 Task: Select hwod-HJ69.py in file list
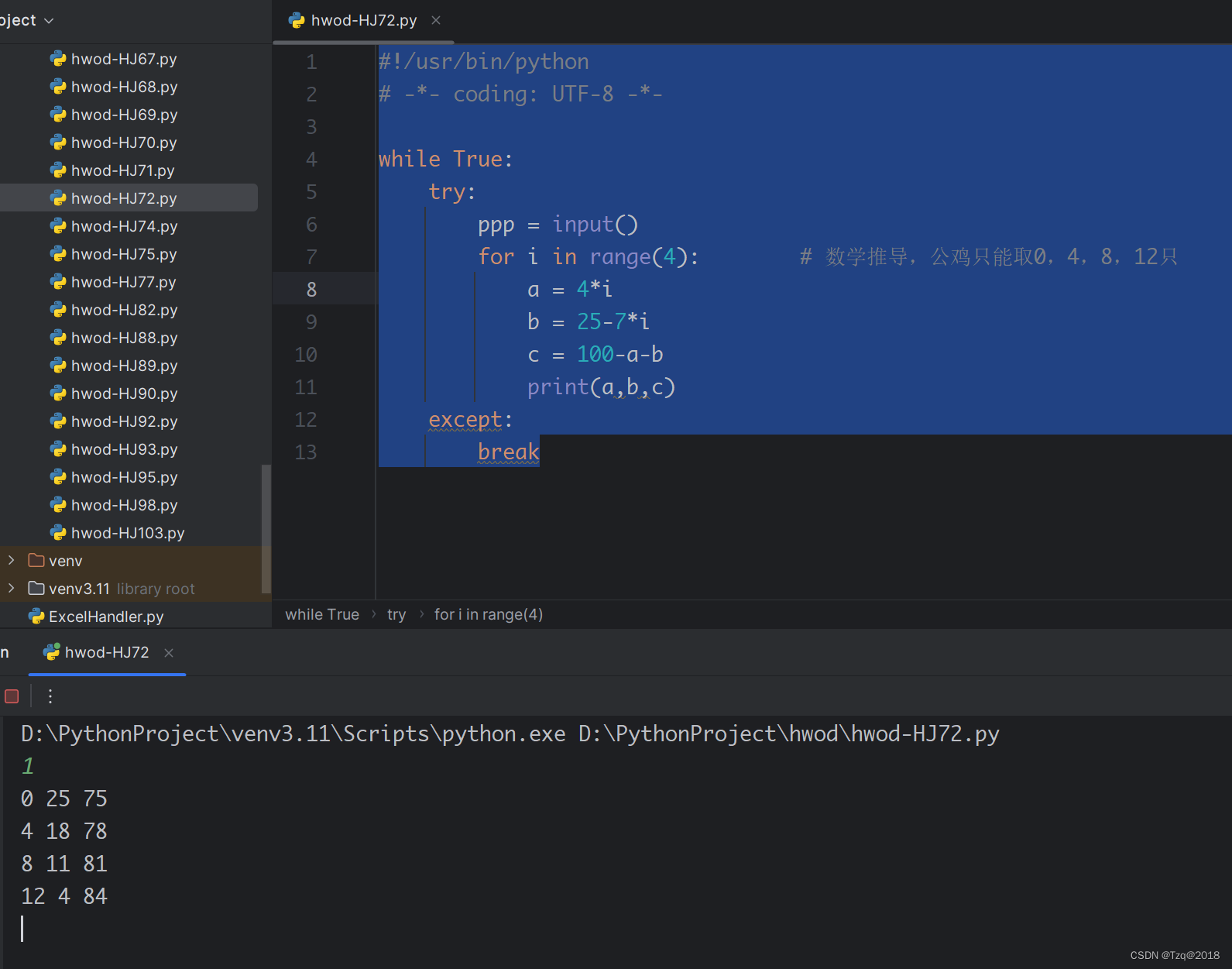(x=124, y=115)
